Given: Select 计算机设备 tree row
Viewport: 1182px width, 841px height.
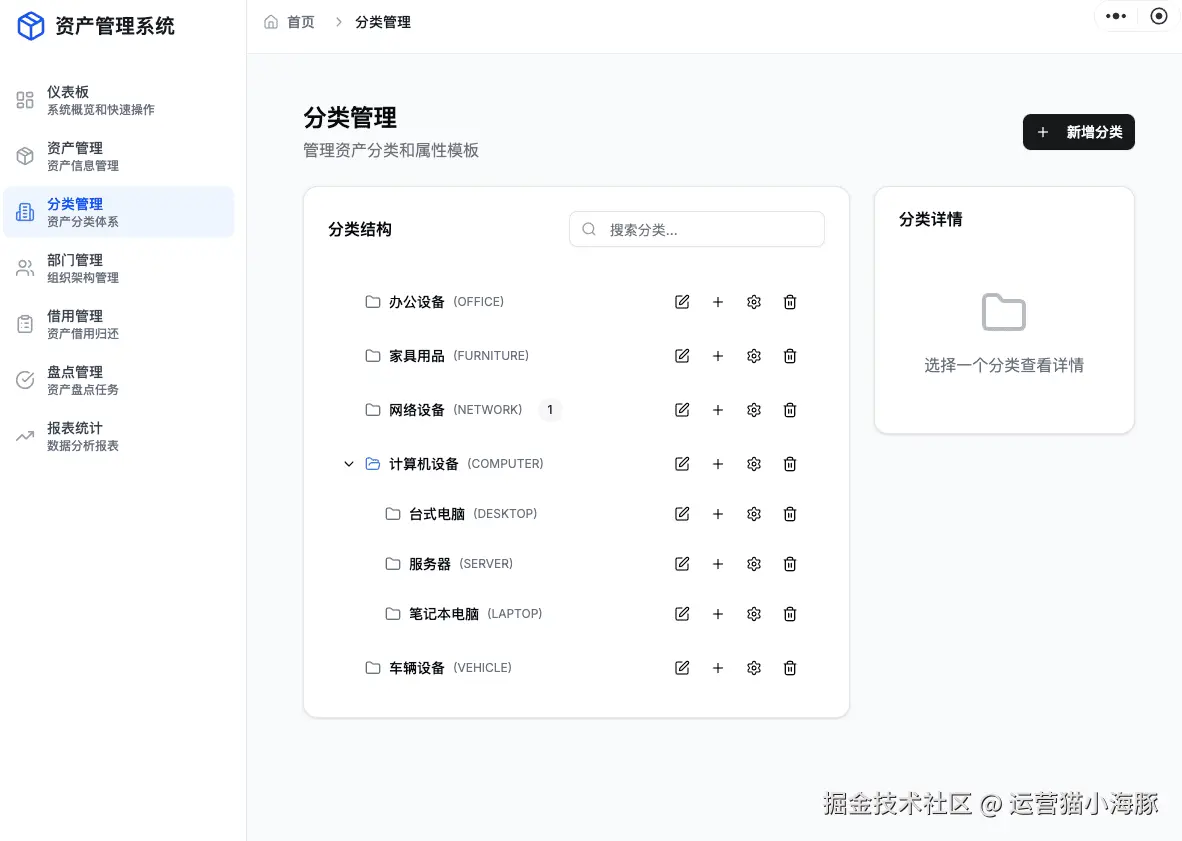Looking at the screenshot, I should point(576,464).
